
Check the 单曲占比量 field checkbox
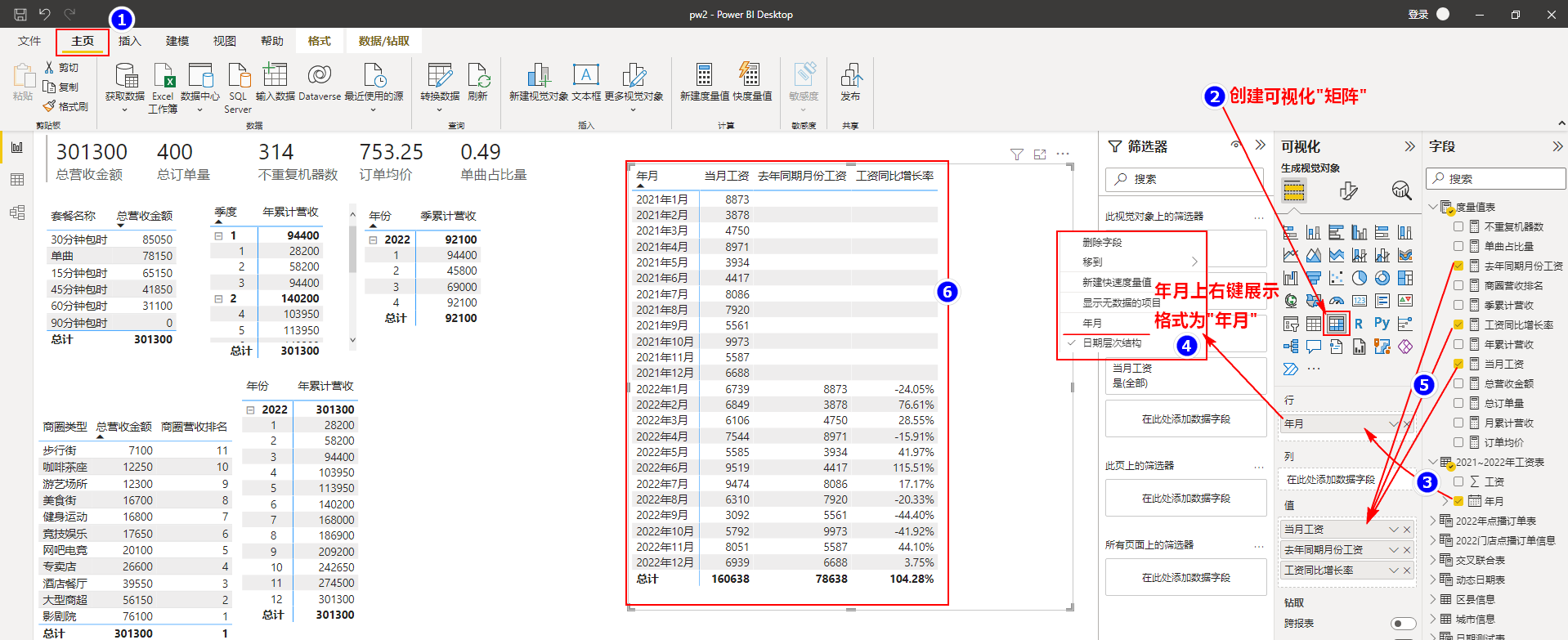point(1458,246)
